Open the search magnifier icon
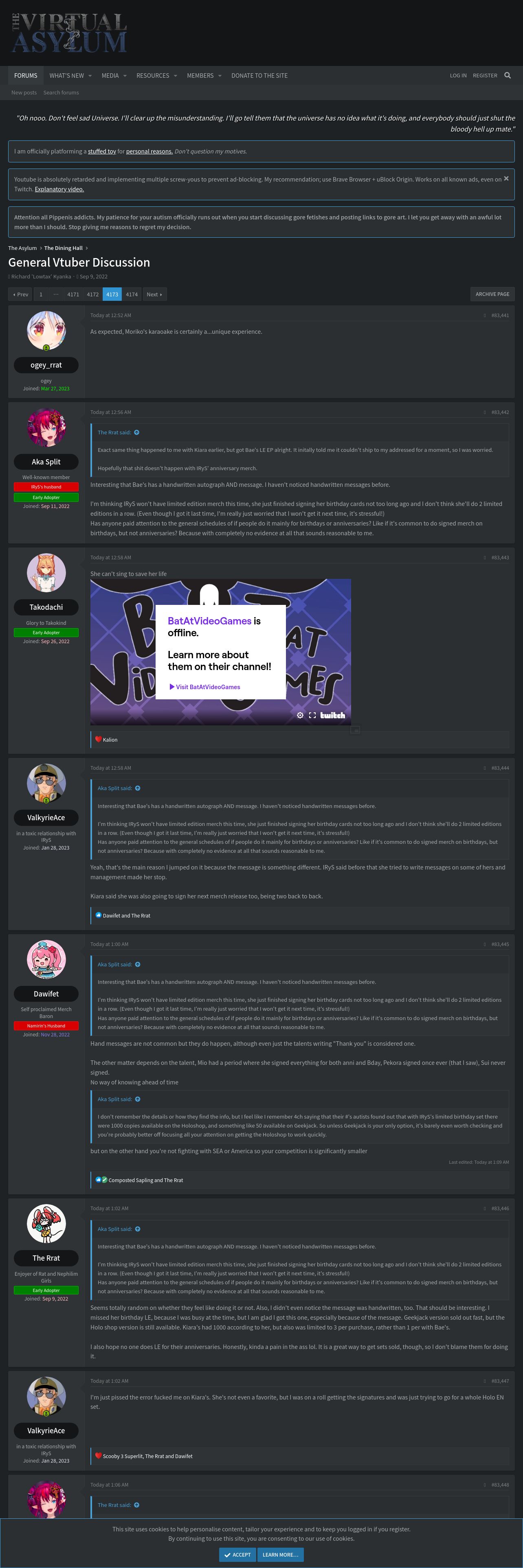 [507, 75]
